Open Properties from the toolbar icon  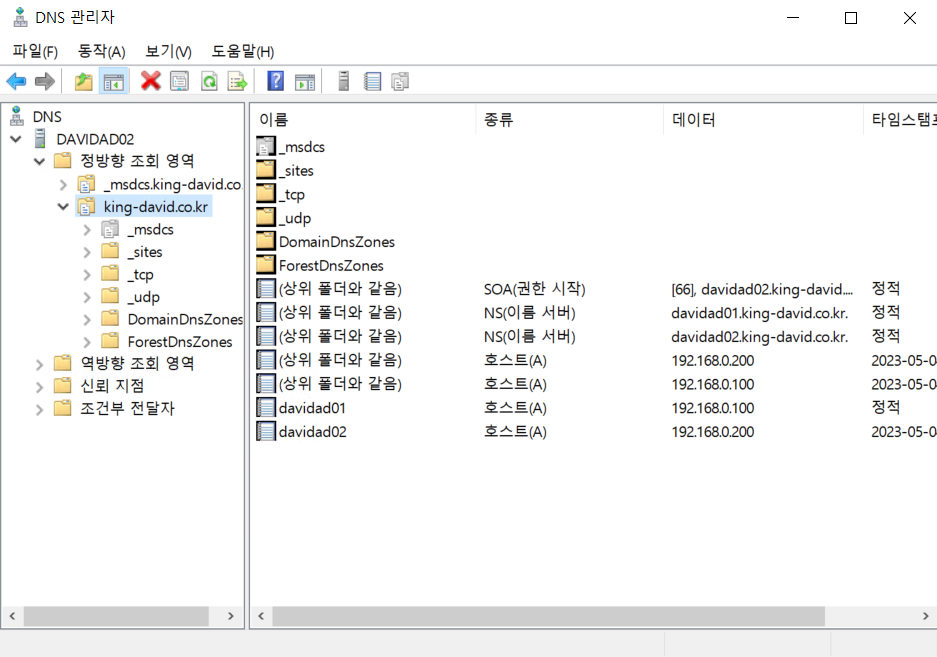coord(179,81)
